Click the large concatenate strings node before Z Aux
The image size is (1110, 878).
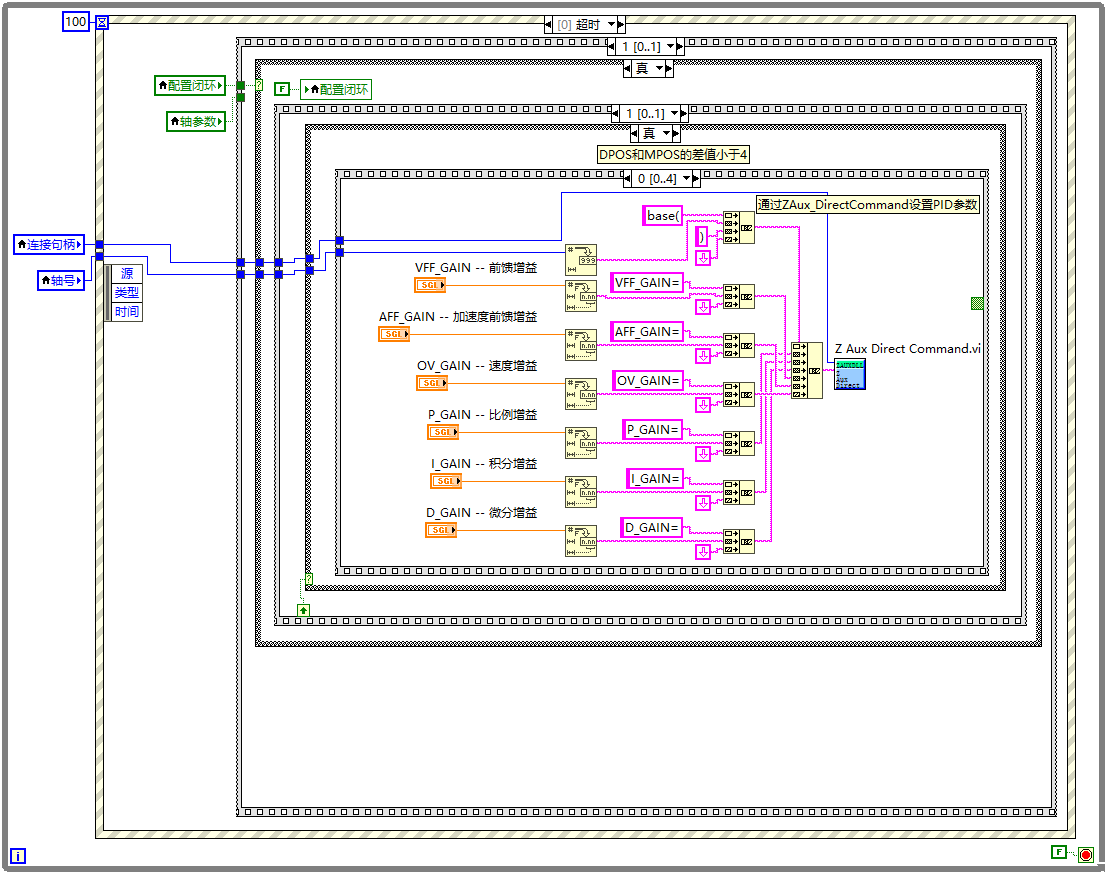click(807, 370)
